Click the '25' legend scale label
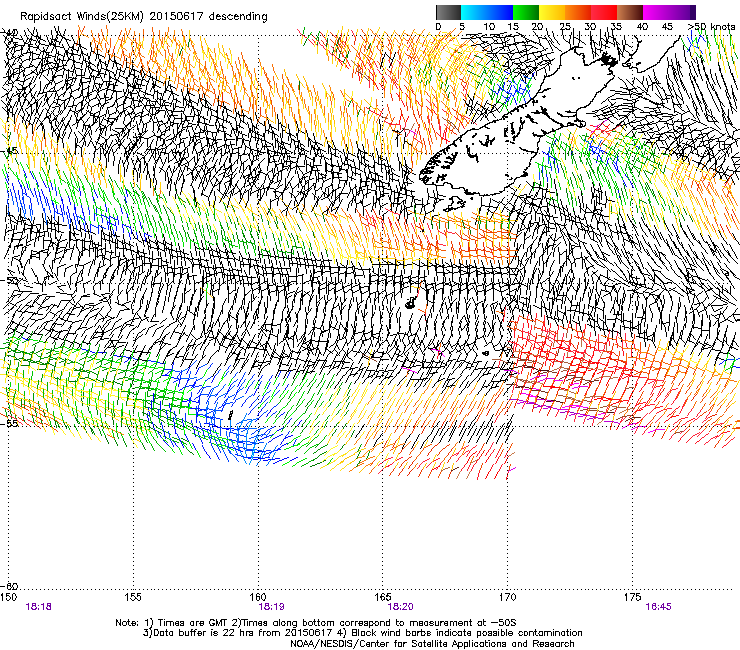 (x=565, y=27)
